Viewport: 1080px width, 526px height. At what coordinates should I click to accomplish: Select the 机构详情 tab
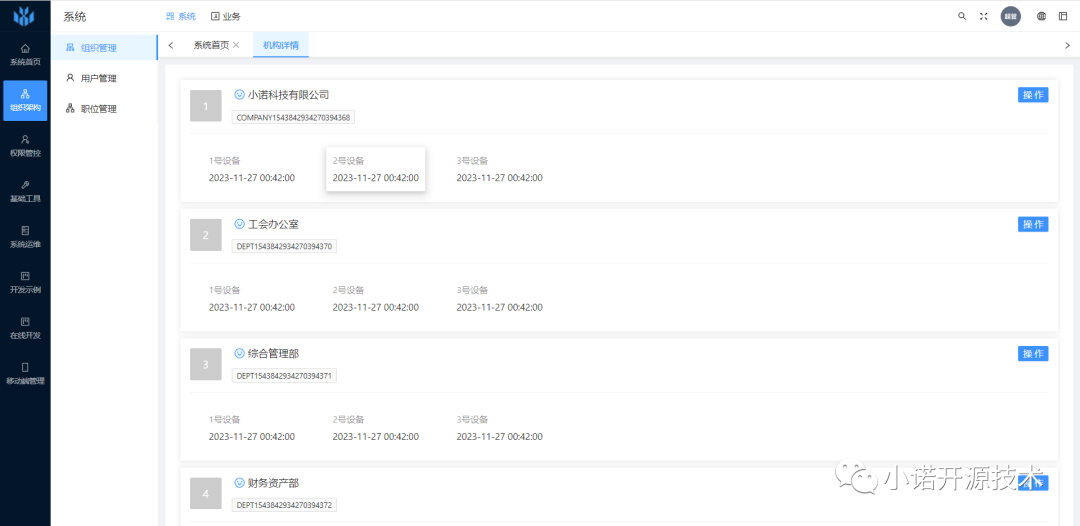point(281,45)
